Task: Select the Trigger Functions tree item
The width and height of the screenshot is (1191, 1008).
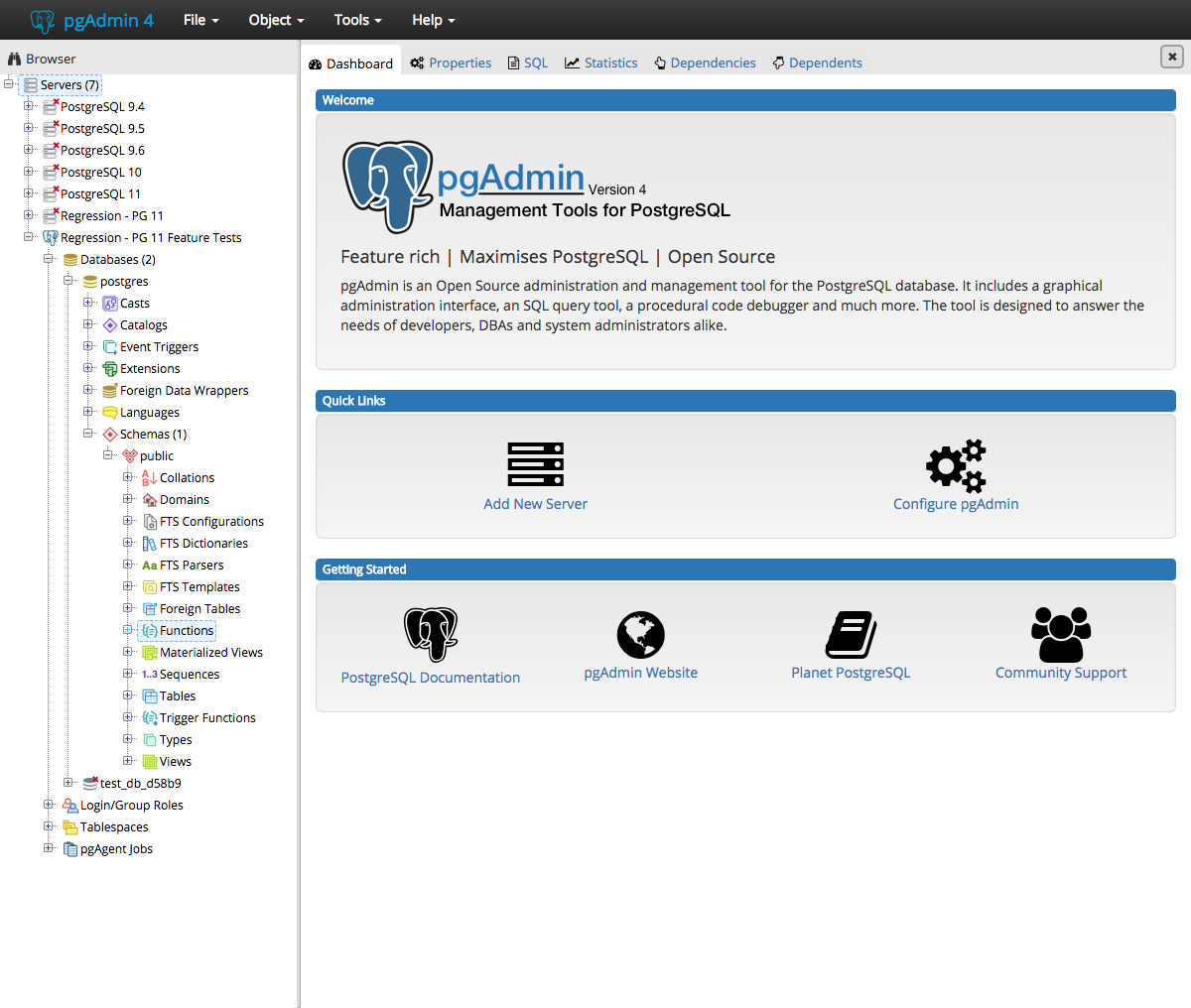Action: pos(207,718)
